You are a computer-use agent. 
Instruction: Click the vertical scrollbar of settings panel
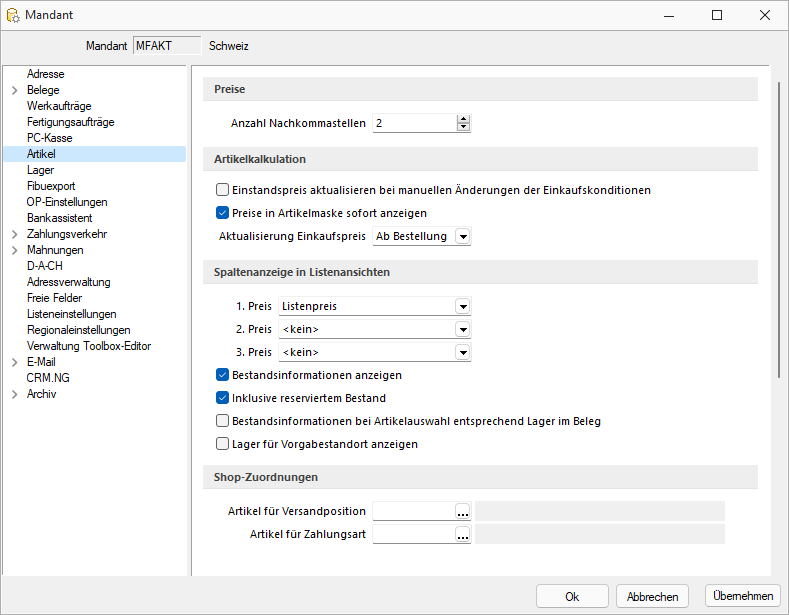(x=779, y=229)
